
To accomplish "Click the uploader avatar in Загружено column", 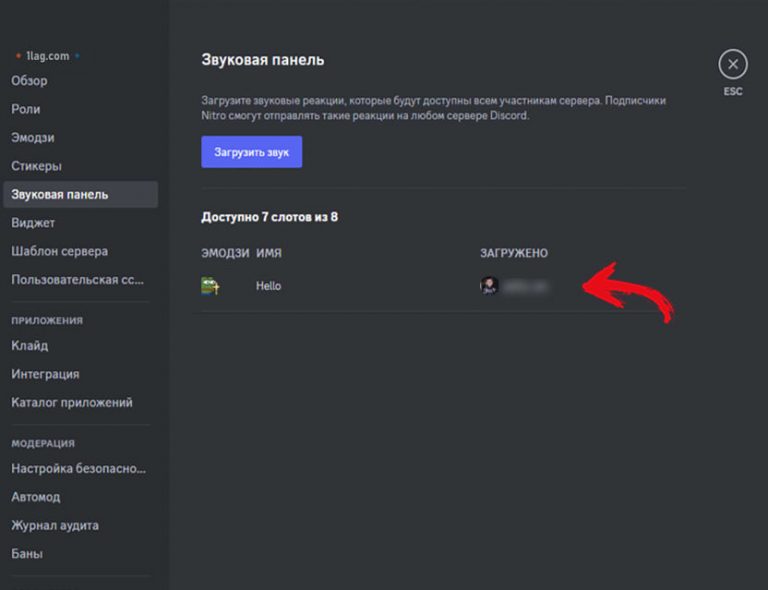I will pyautogui.click(x=489, y=286).
